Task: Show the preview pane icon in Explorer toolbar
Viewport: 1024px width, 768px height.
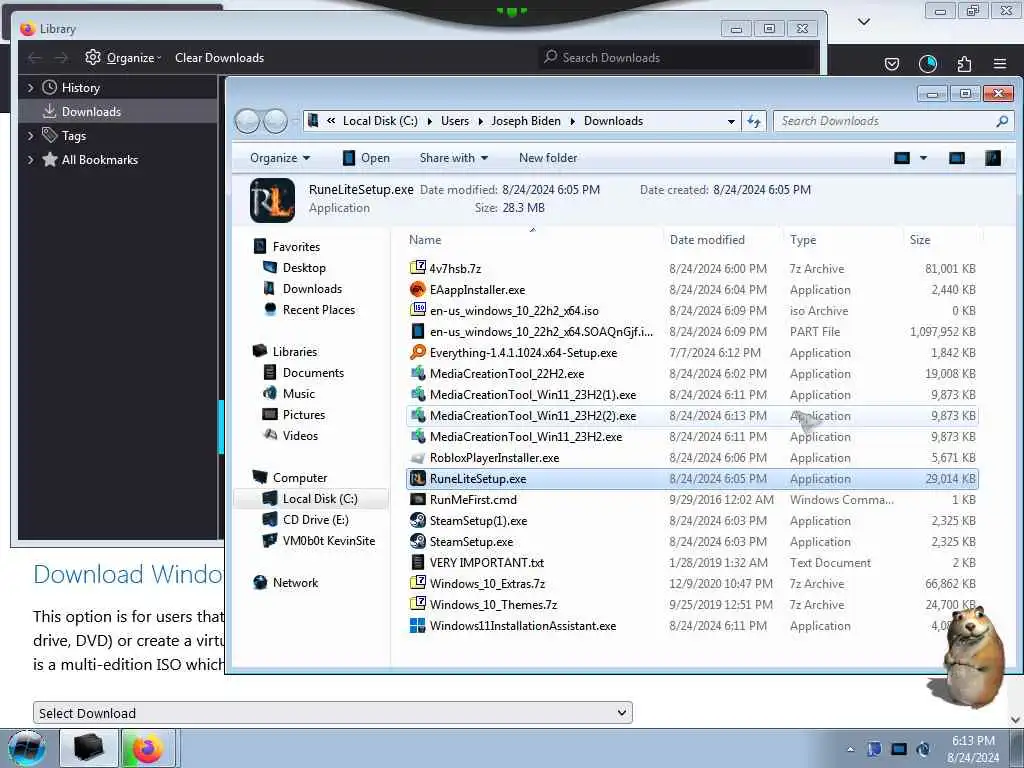Action: (957, 158)
